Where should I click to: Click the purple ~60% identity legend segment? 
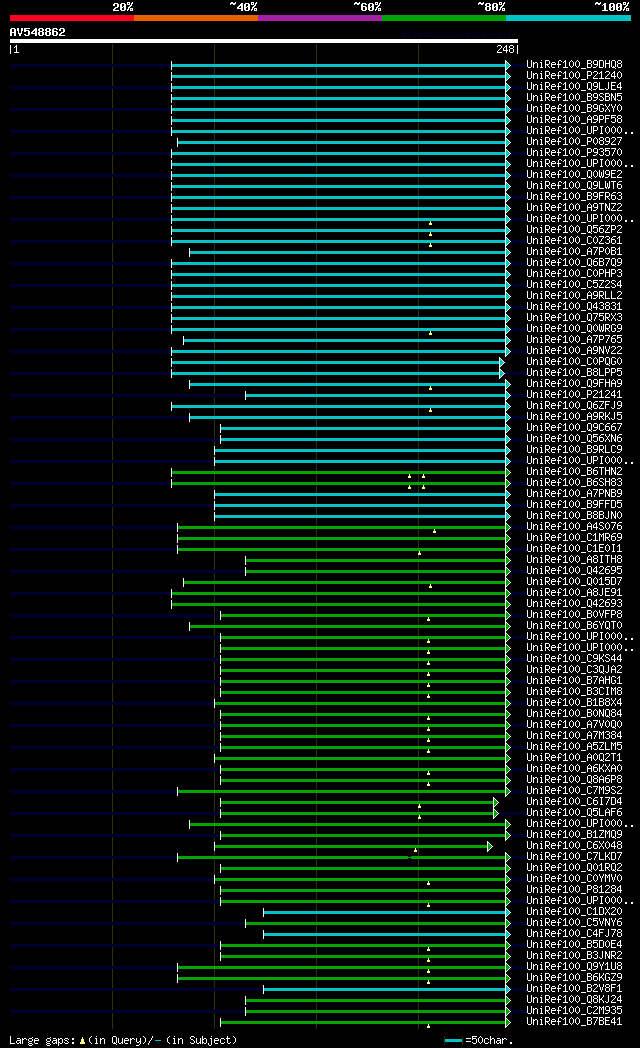(x=320, y=18)
